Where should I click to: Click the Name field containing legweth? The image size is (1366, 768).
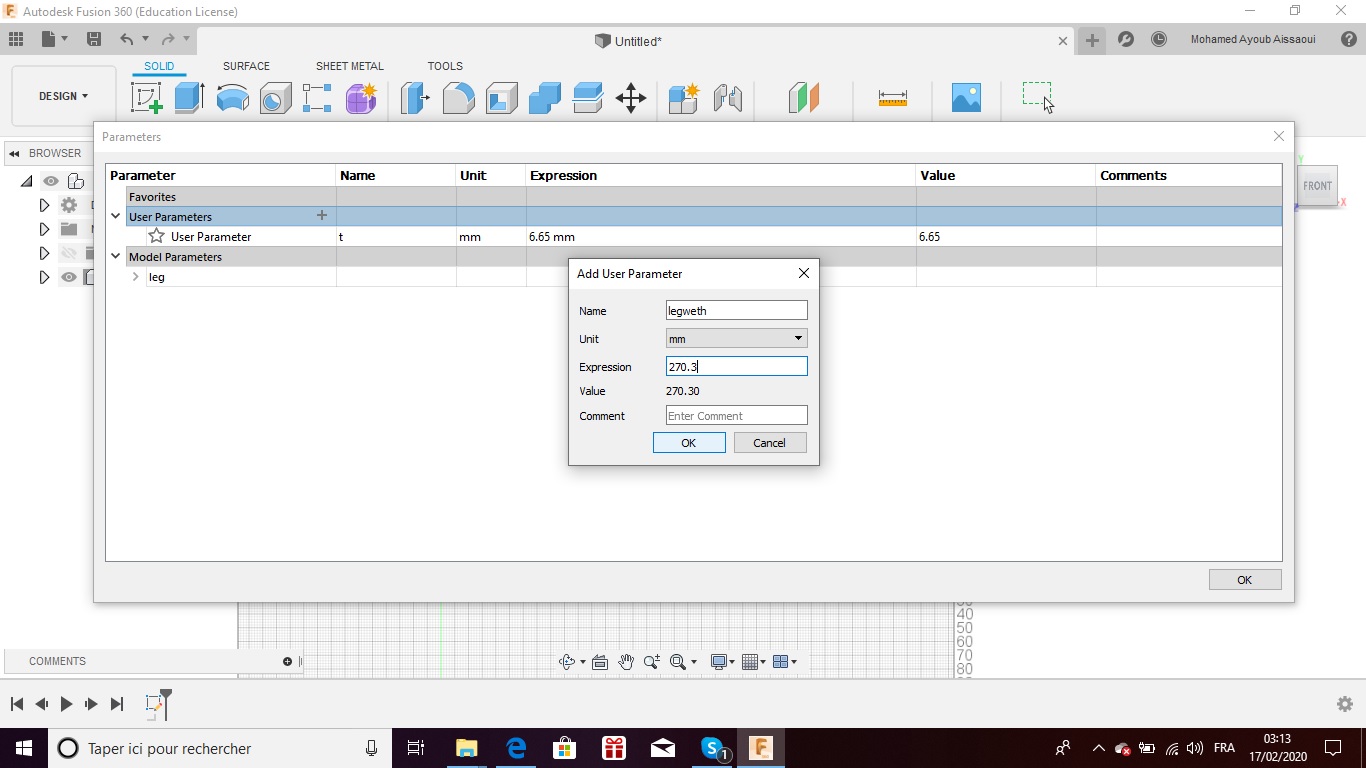[736, 310]
